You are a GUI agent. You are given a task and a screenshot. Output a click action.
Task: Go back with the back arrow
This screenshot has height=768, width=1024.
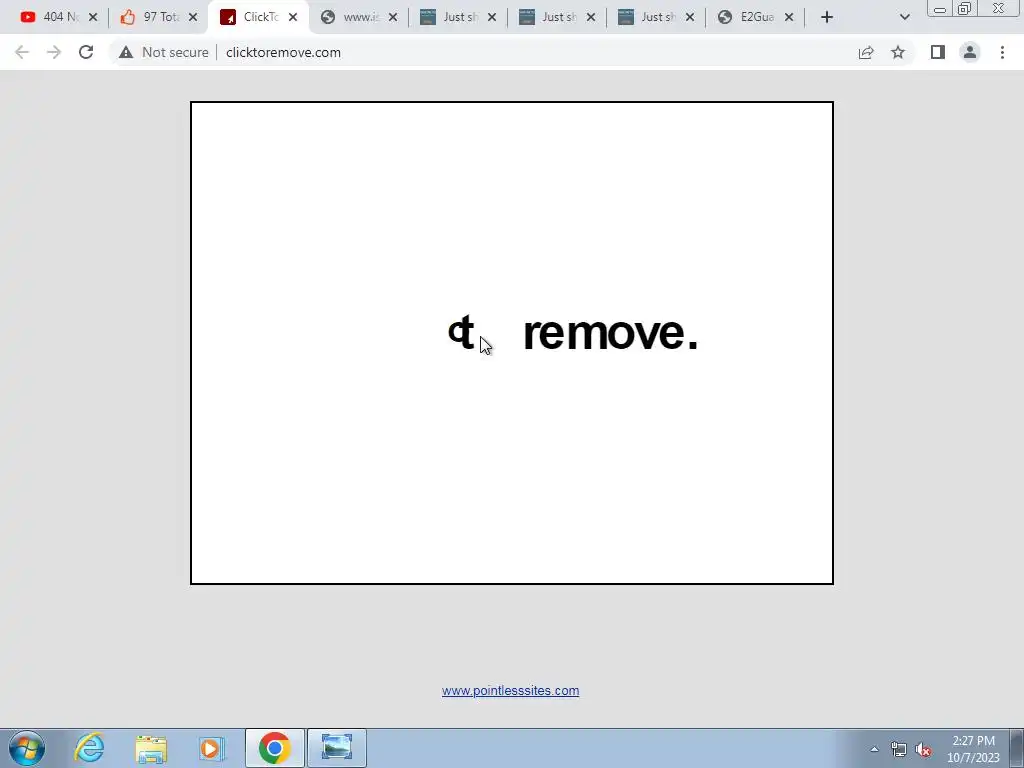pos(22,52)
